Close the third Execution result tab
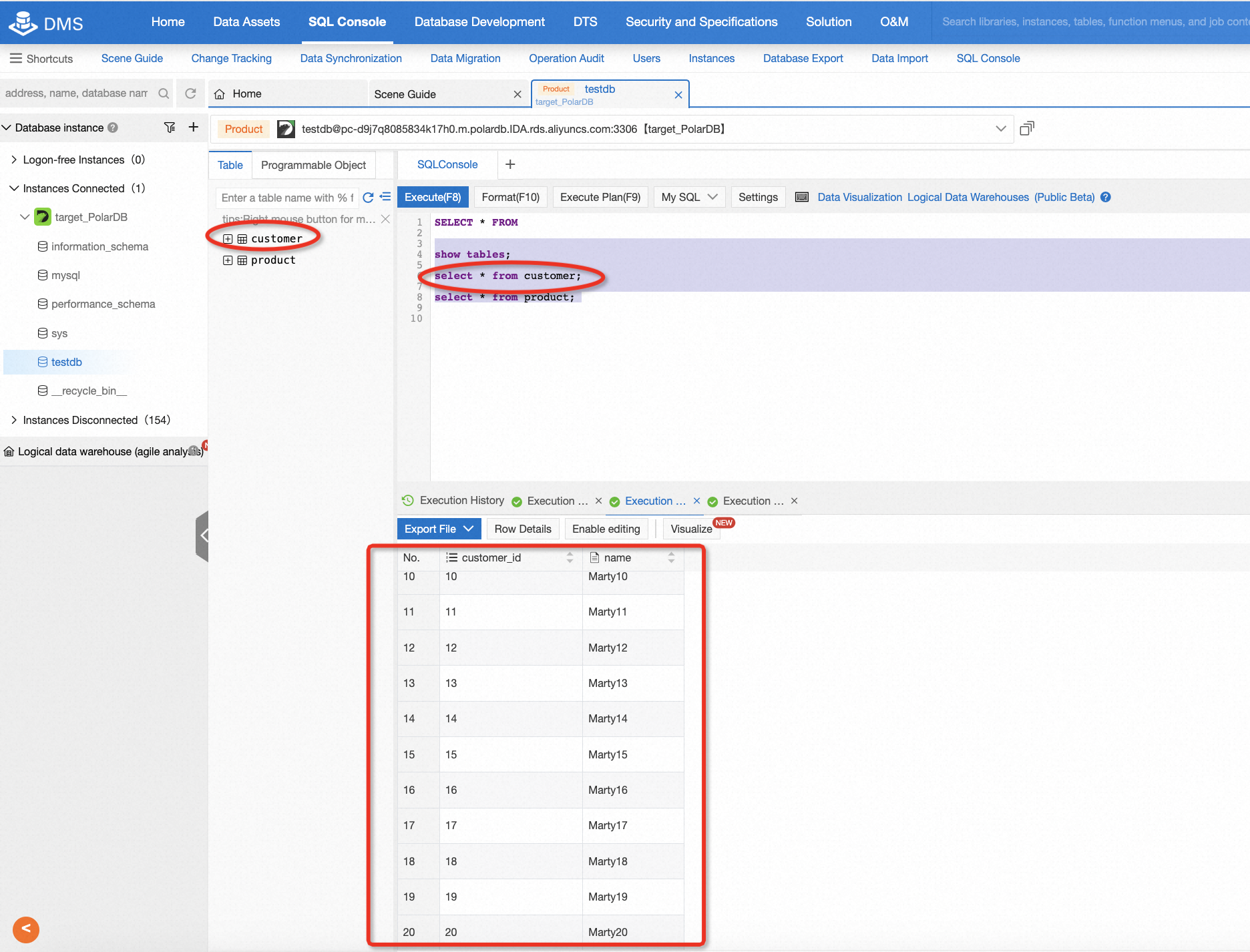Image resolution: width=1250 pixels, height=952 pixels. 794,501
